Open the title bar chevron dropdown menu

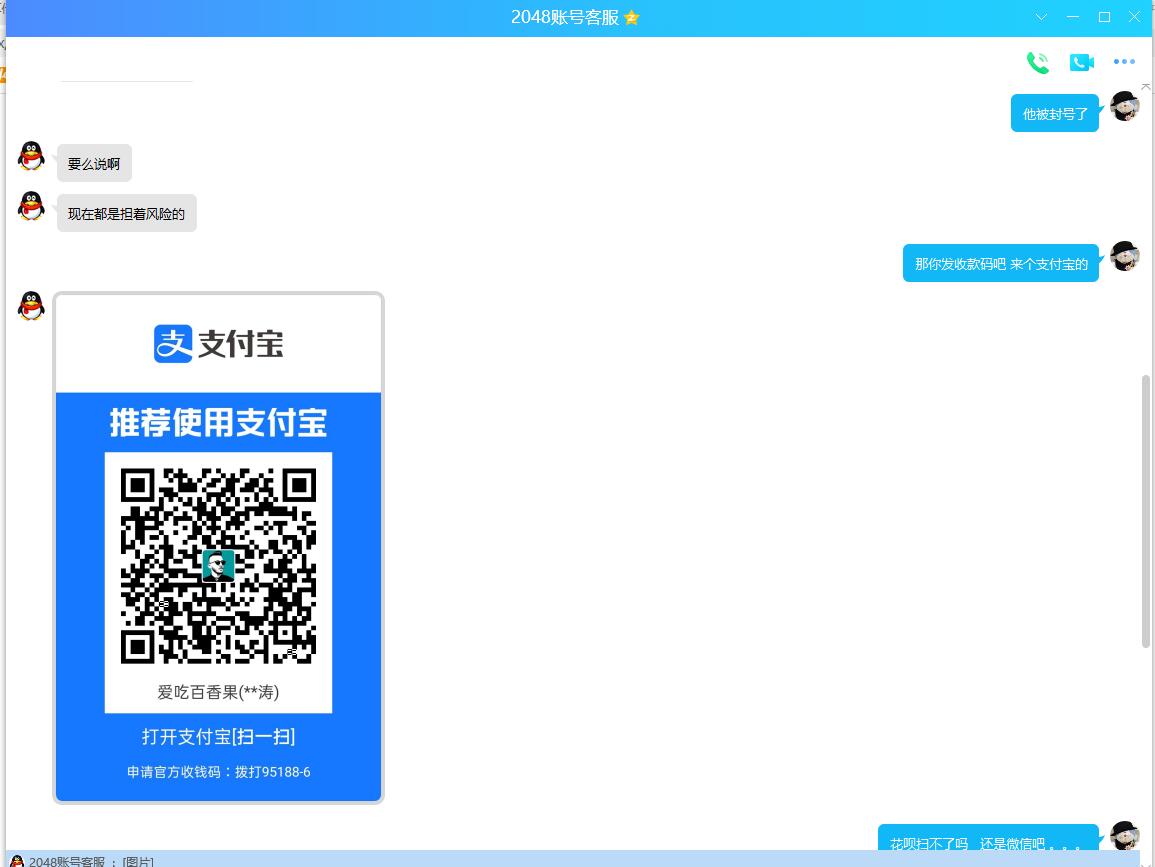click(x=1041, y=17)
